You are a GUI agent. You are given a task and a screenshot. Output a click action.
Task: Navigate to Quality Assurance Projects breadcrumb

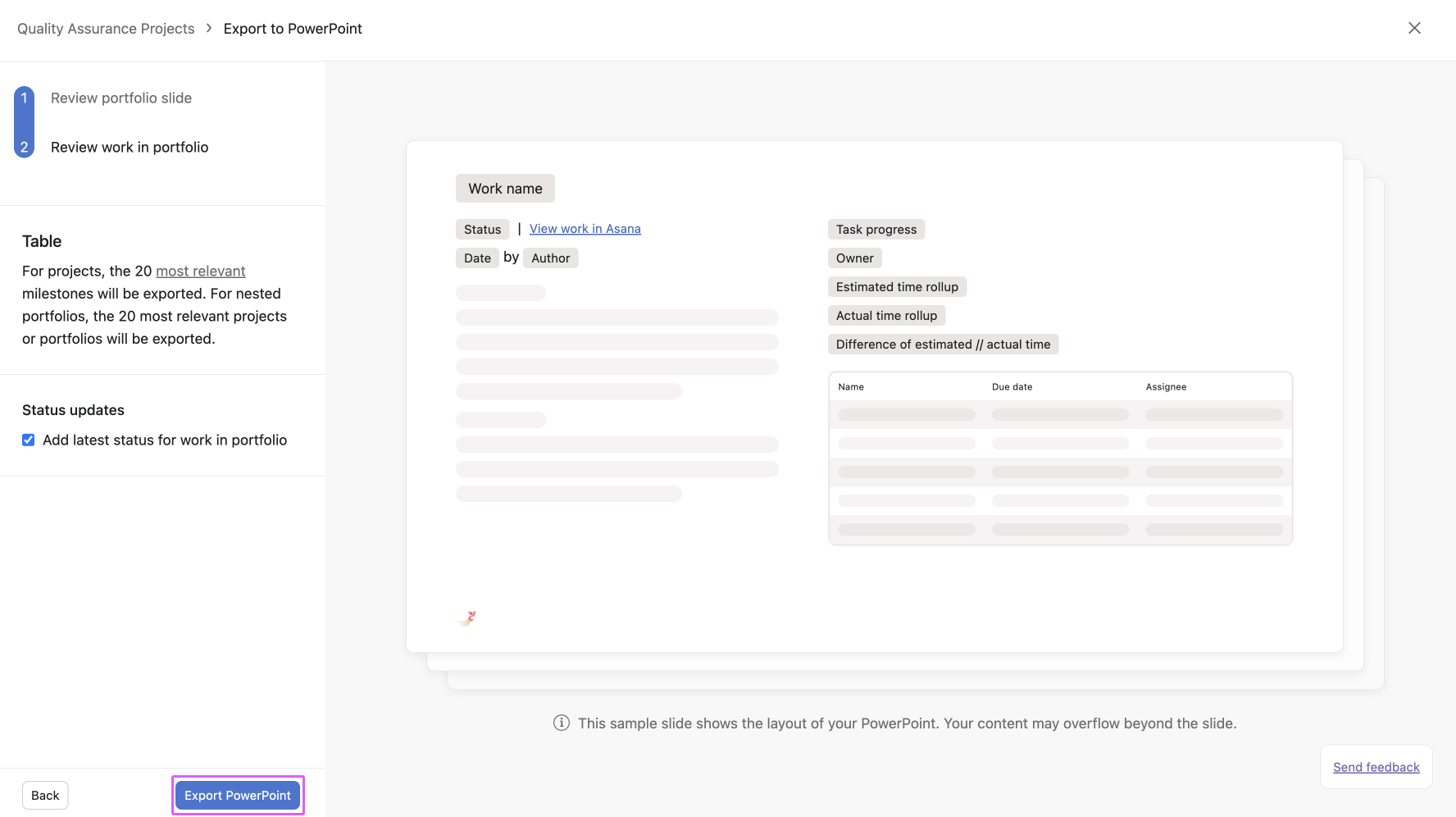pos(105,28)
